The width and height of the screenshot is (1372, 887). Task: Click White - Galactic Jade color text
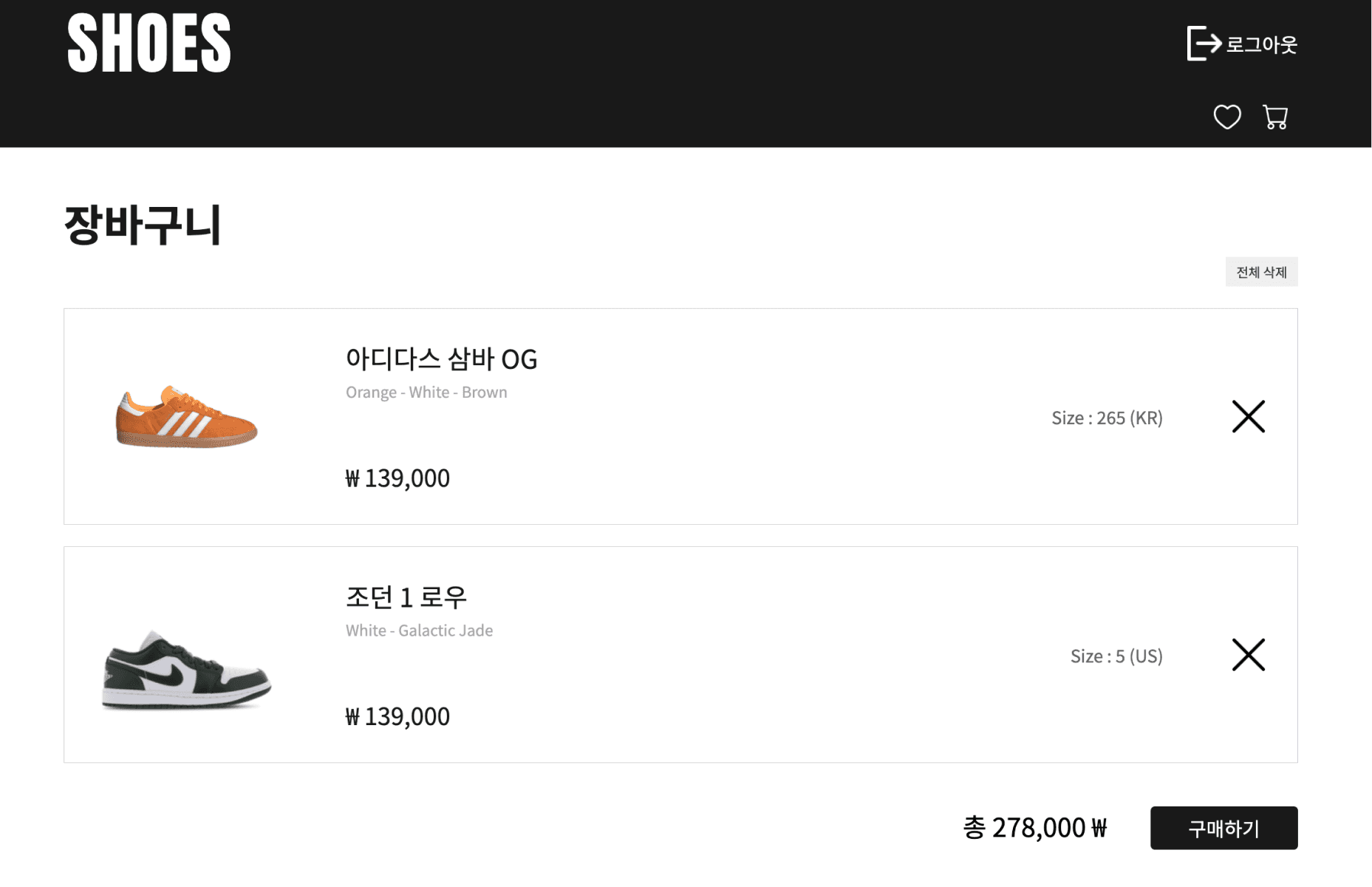tap(419, 631)
